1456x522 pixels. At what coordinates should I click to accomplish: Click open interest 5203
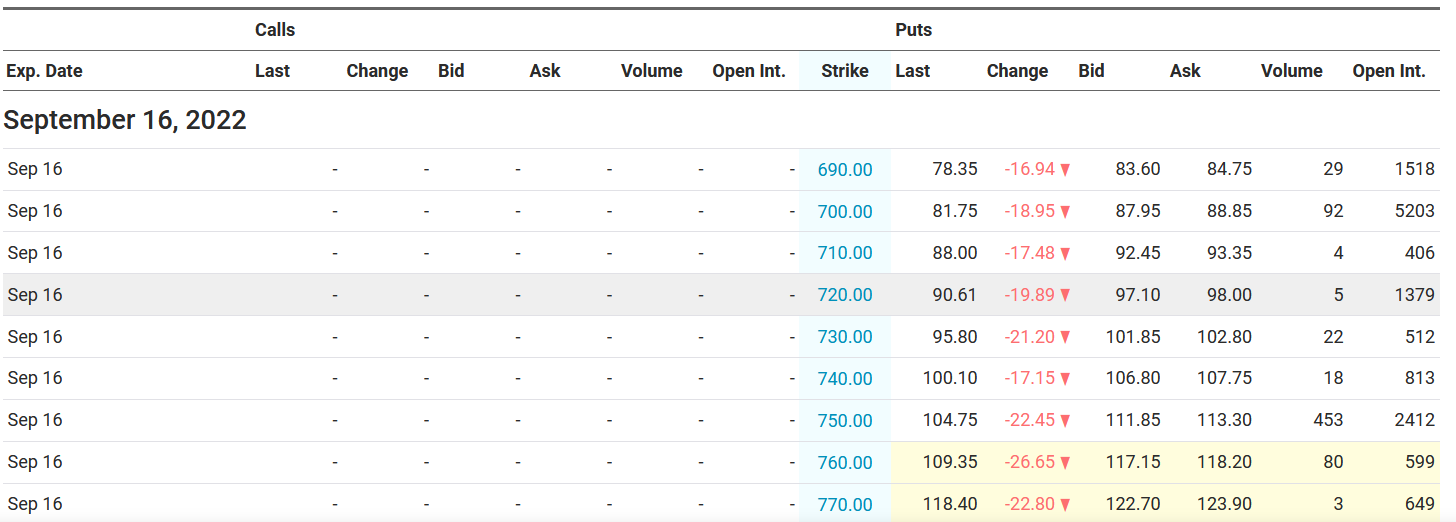pyautogui.click(x=1415, y=211)
